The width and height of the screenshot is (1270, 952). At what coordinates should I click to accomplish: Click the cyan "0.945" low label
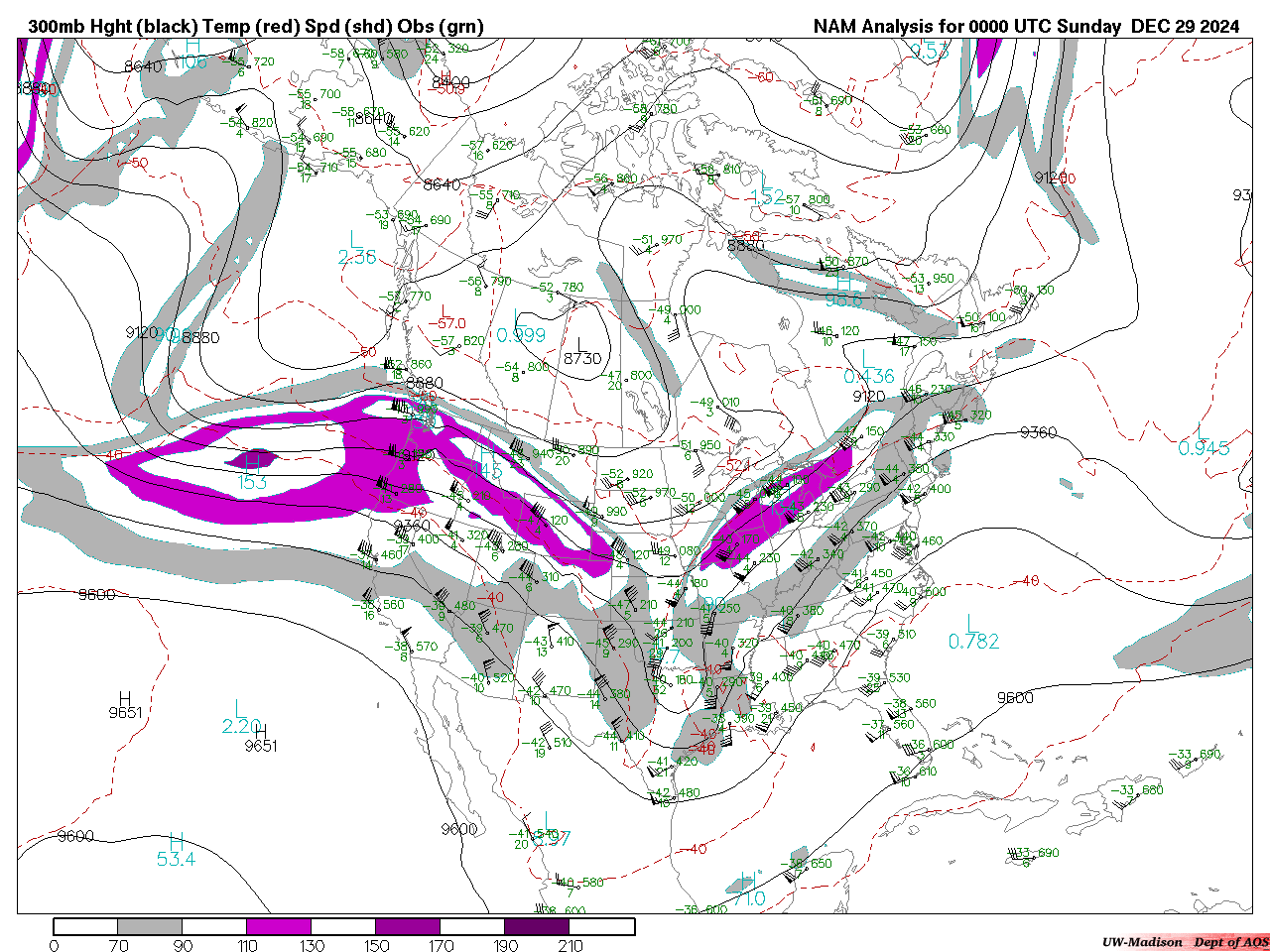pyautogui.click(x=1204, y=448)
